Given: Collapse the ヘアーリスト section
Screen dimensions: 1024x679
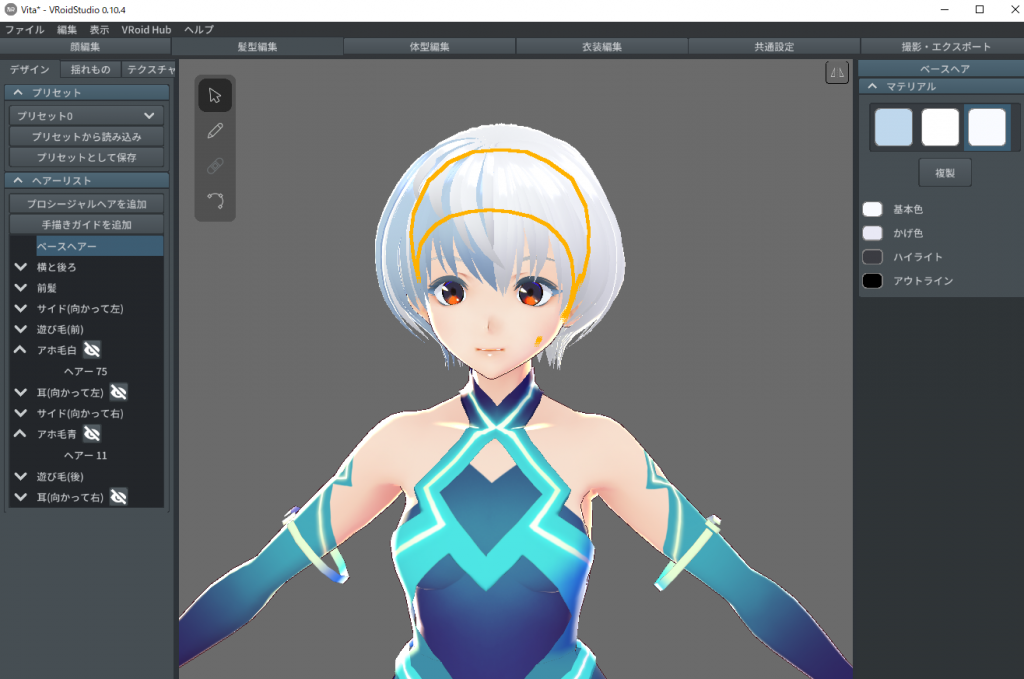Looking at the screenshot, I should [x=19, y=181].
